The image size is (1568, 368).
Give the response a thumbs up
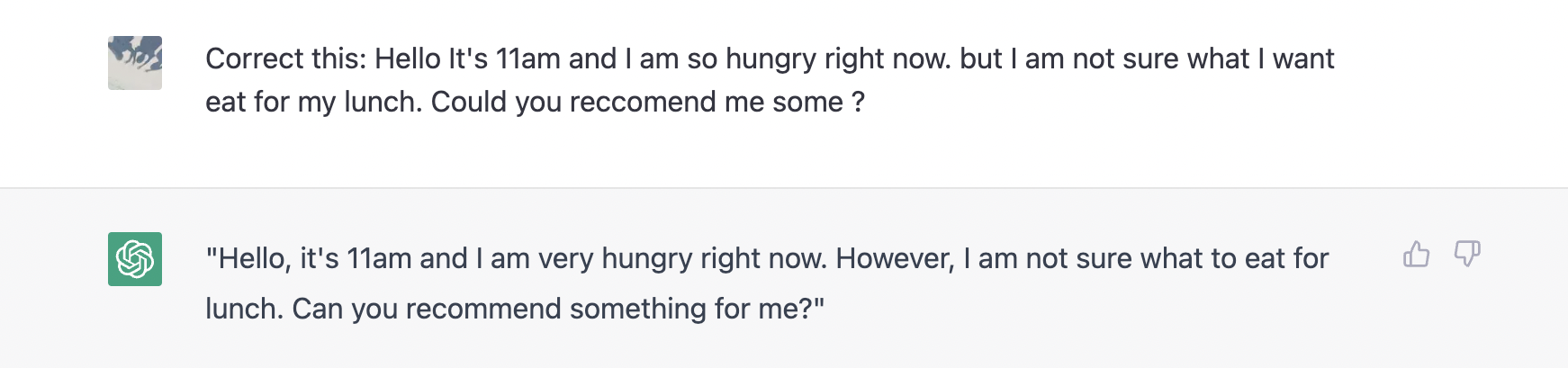[1417, 255]
